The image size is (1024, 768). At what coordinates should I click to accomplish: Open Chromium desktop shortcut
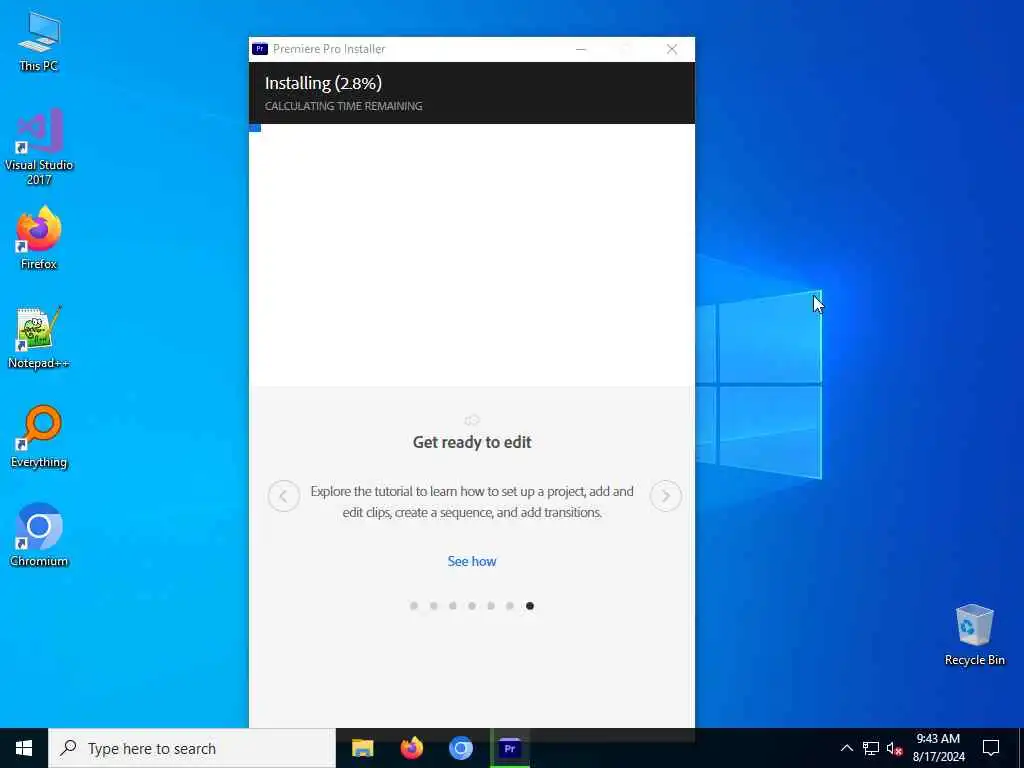39,535
